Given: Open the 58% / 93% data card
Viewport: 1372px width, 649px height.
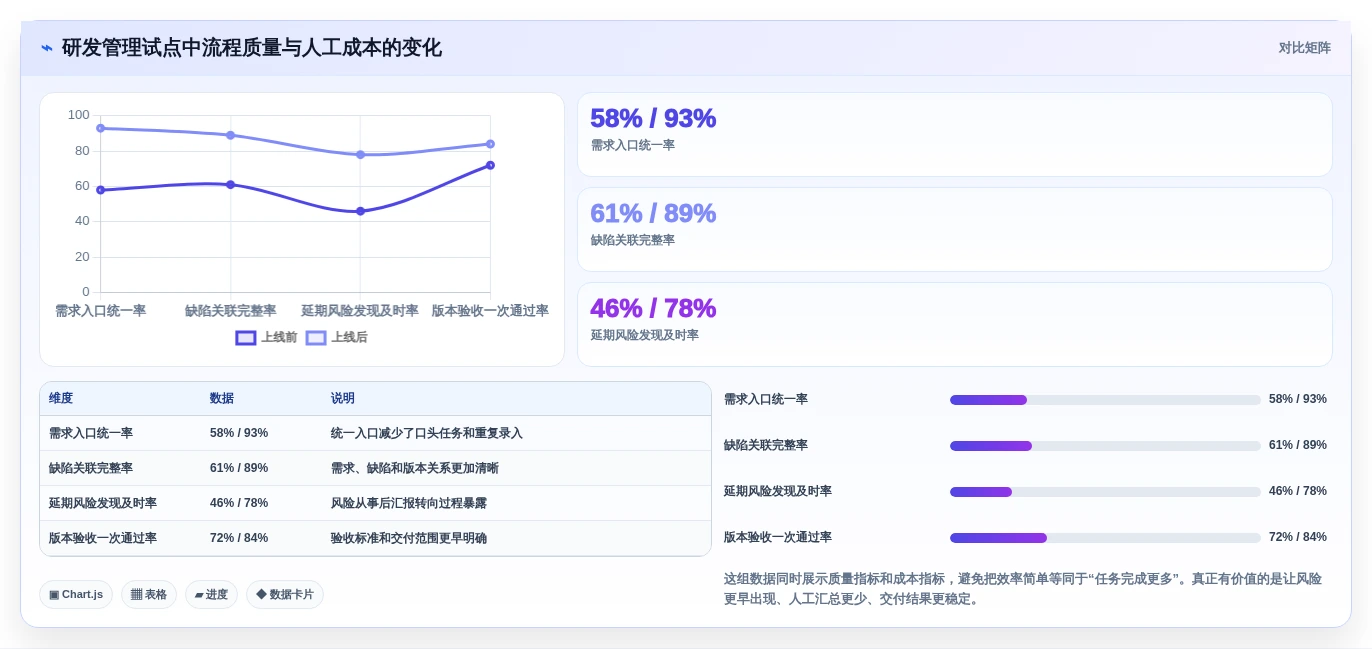Looking at the screenshot, I should click(x=955, y=135).
